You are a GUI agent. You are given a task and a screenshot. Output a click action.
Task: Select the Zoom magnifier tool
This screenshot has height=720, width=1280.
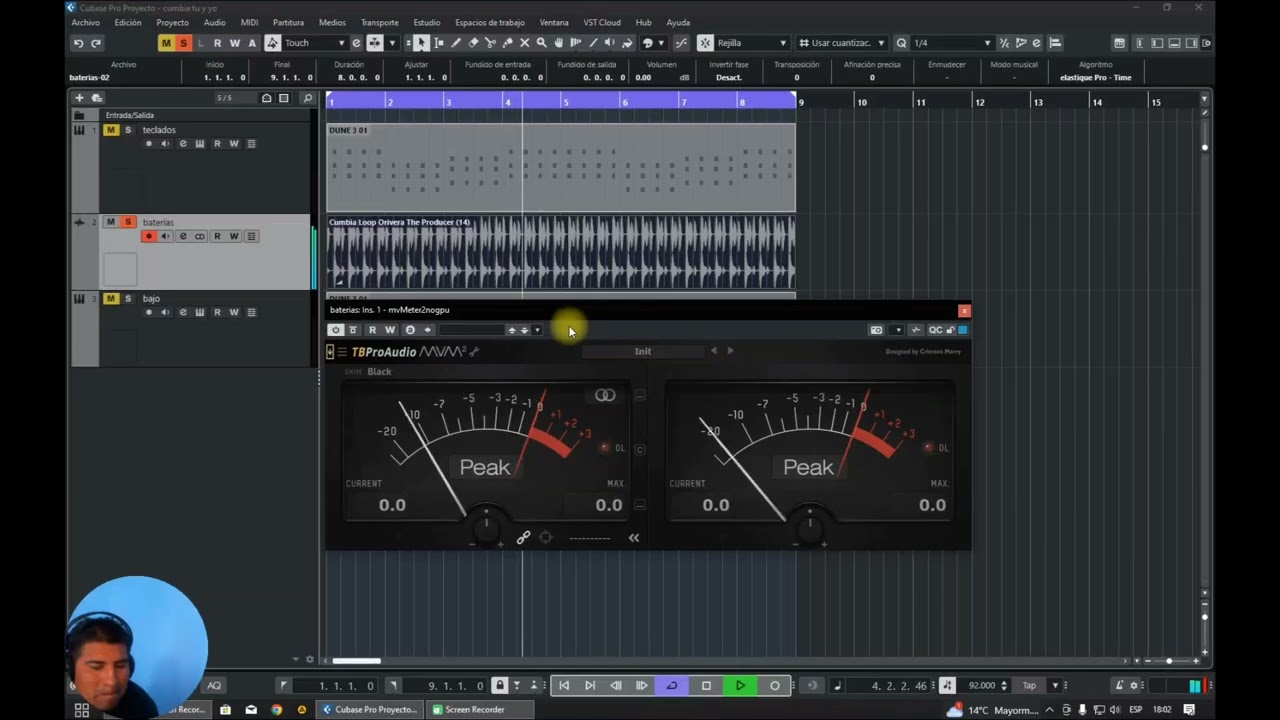pyautogui.click(x=541, y=43)
